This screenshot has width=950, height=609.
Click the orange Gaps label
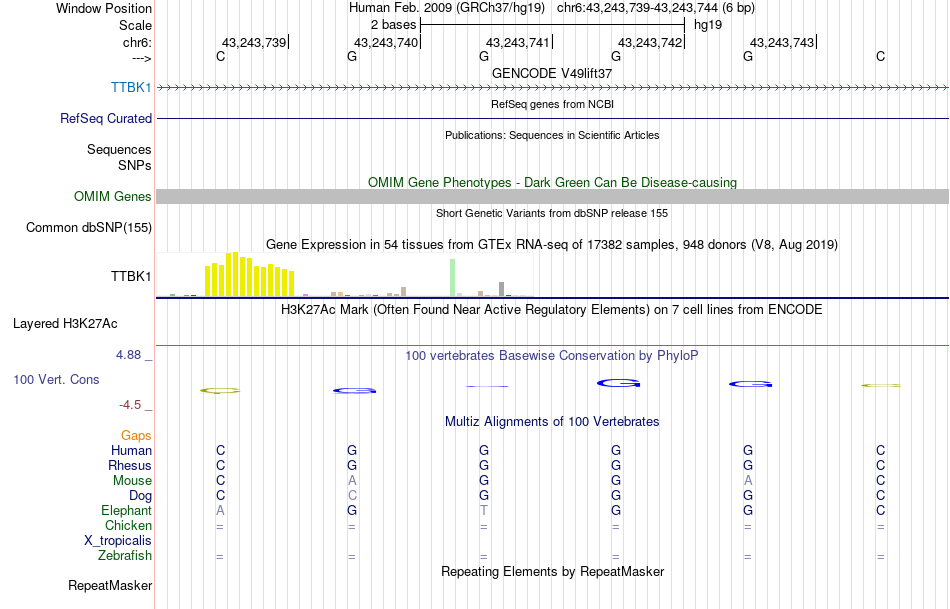pyautogui.click(x=136, y=435)
